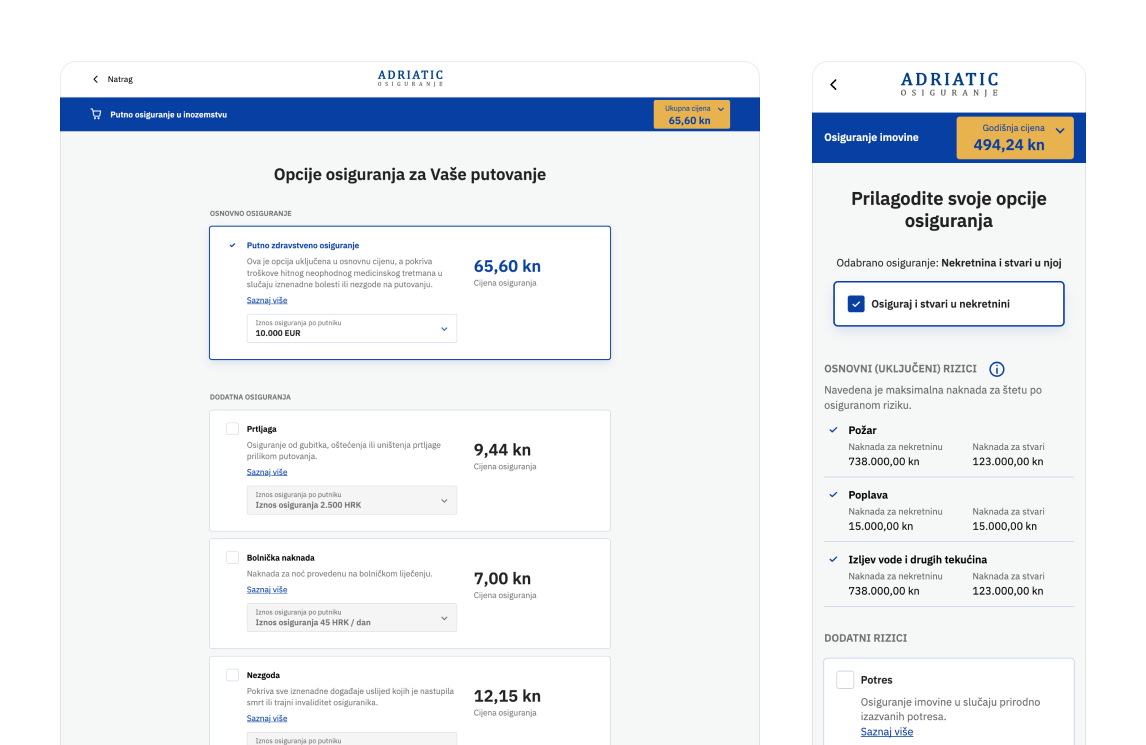Image resolution: width=1146 pixels, height=745 pixels.
Task: Click checkmark beside Putno zdravstveno osiguranje
Action: click(232, 245)
